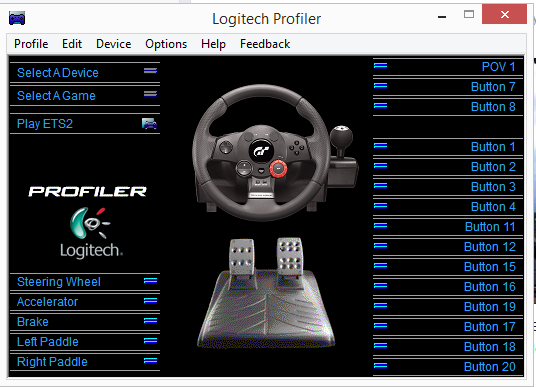Click the blue bars icon for Button 1
Screen dimensions: 536x387
click(x=380, y=146)
